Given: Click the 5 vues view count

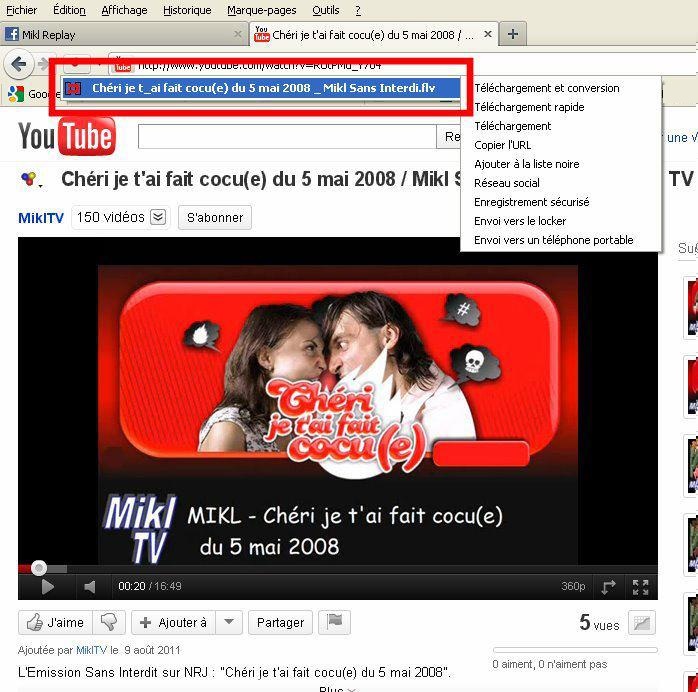Looking at the screenshot, I should click(x=599, y=622).
